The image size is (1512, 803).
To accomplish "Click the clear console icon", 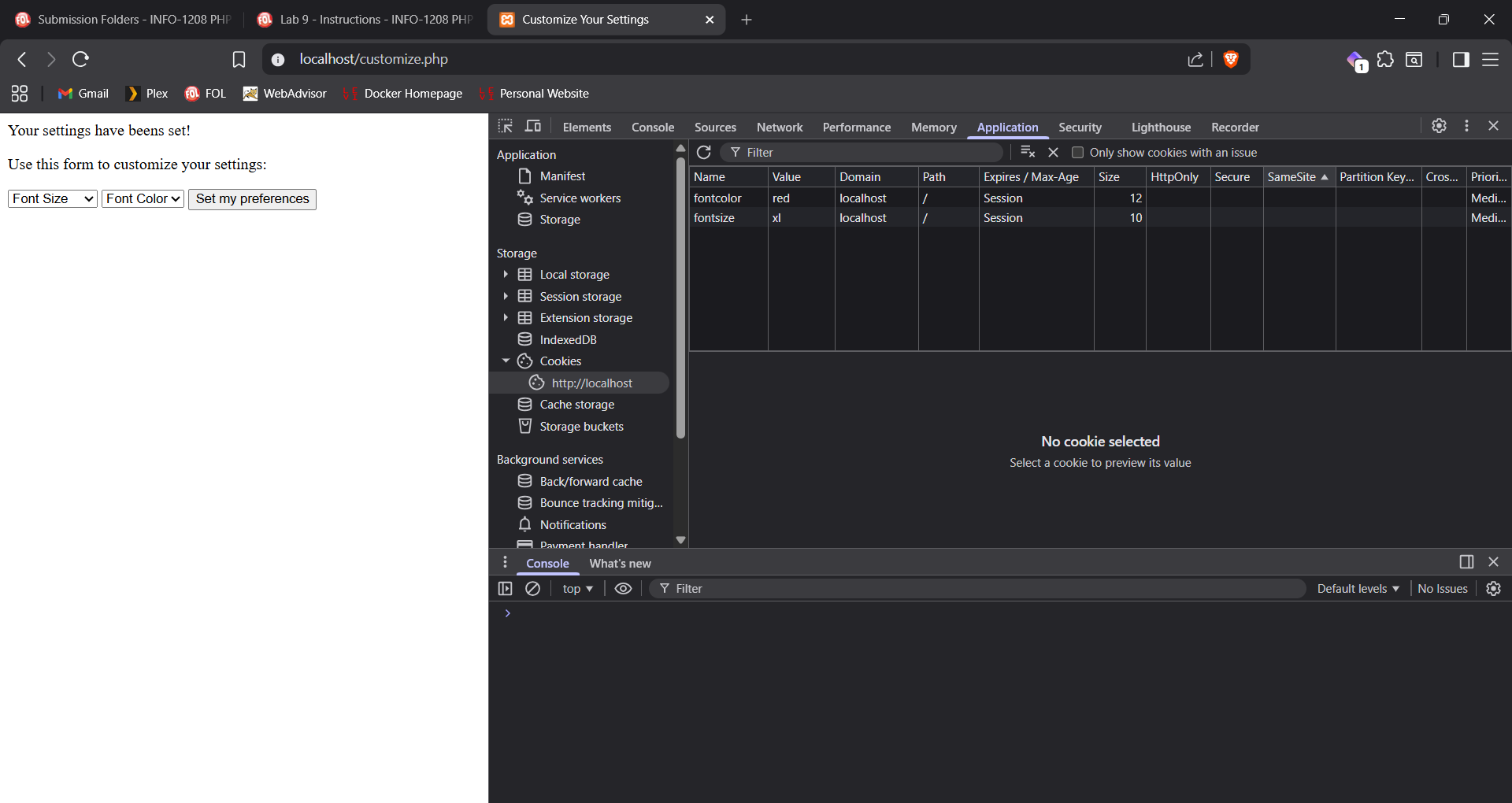I will 533,589.
